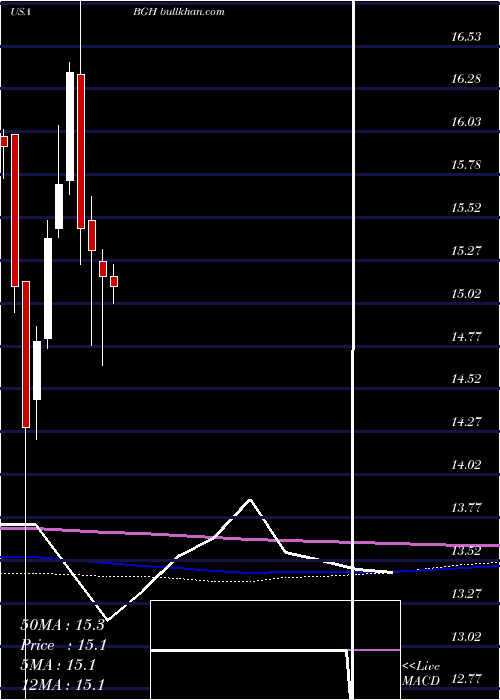500x700 pixels.
Task: Click the 15.02 price axis label
Action: tap(466, 294)
